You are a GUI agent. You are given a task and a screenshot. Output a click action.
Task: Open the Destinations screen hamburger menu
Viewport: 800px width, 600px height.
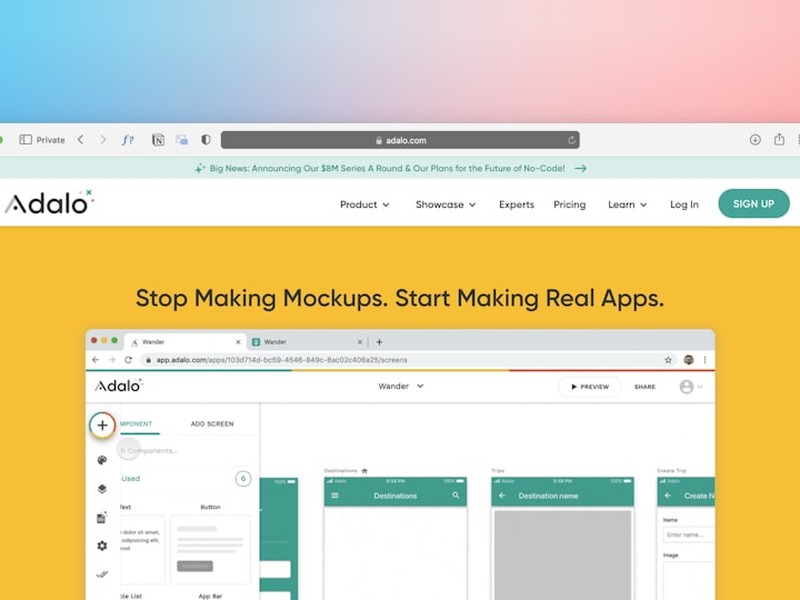click(335, 495)
